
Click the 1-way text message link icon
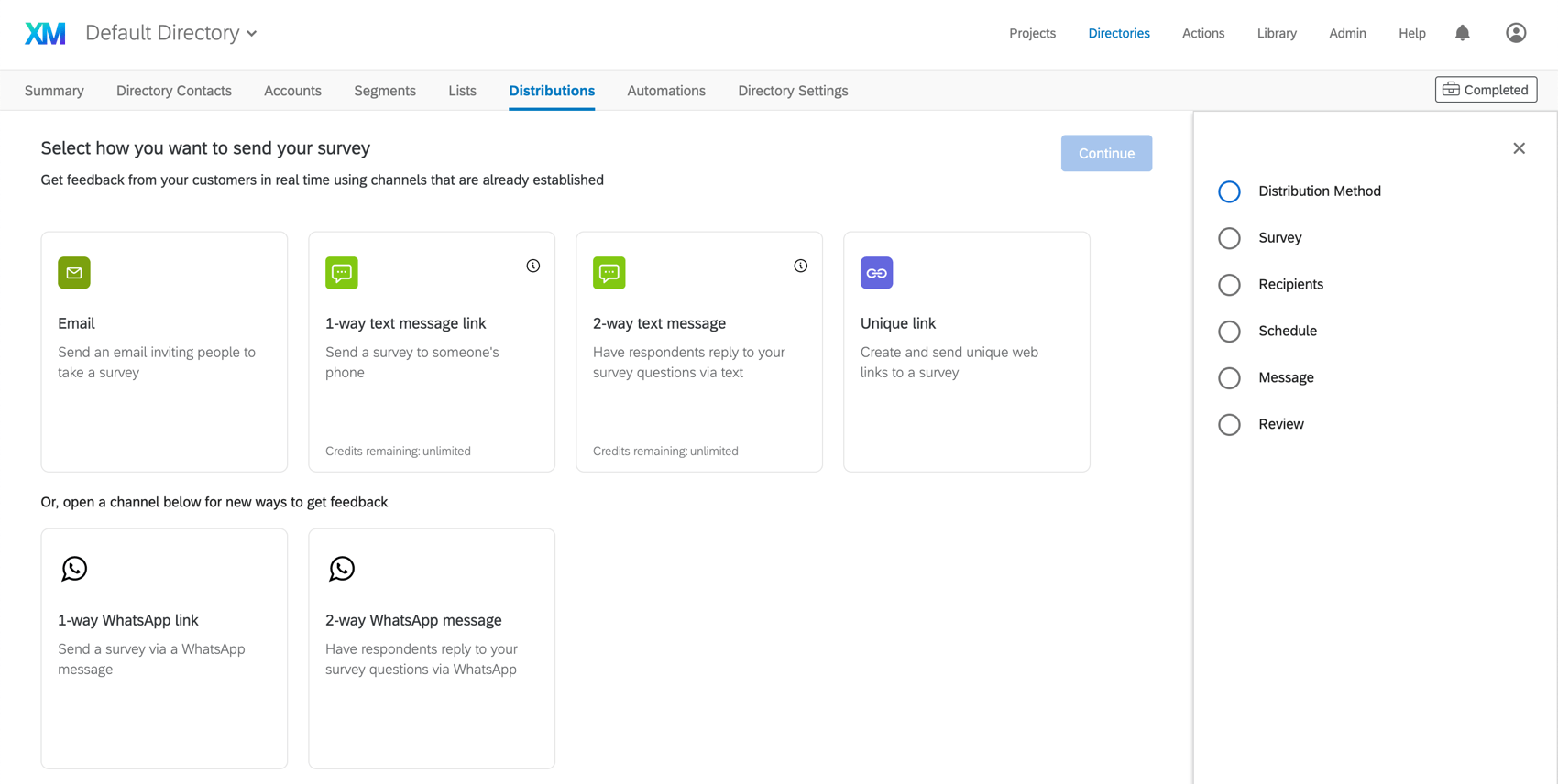342,273
